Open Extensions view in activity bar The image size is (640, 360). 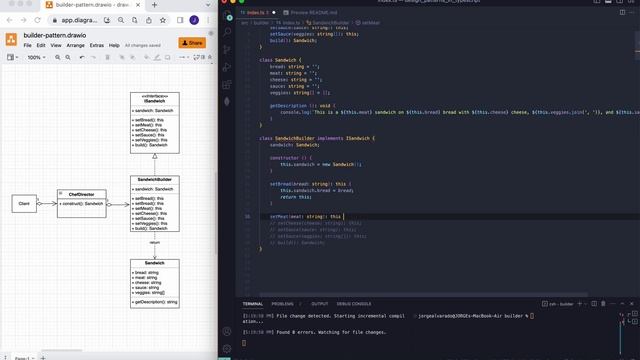pos(227,85)
